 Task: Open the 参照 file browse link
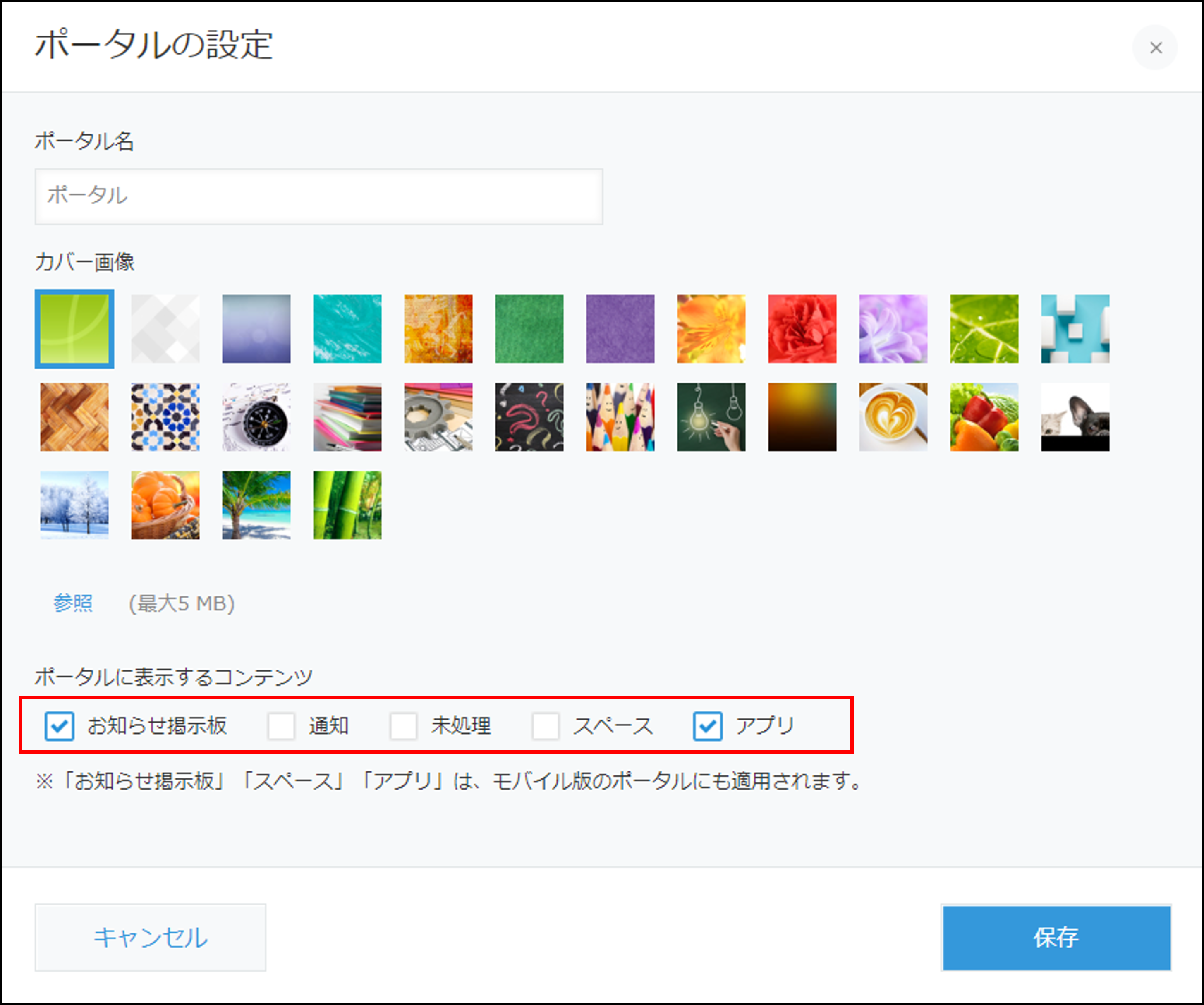[73, 603]
